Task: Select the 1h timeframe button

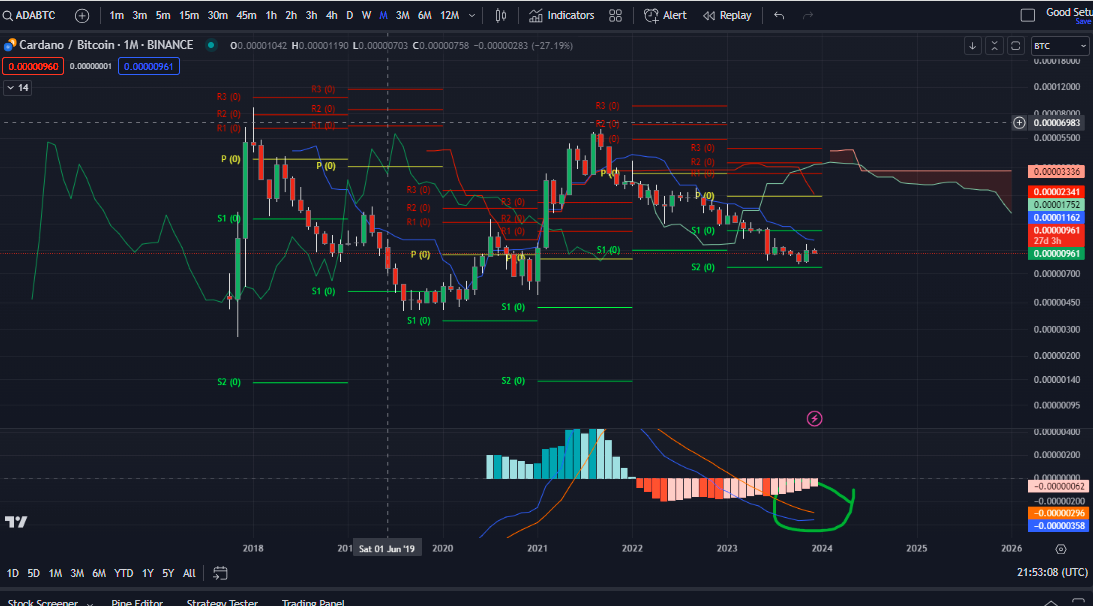Action: point(270,16)
